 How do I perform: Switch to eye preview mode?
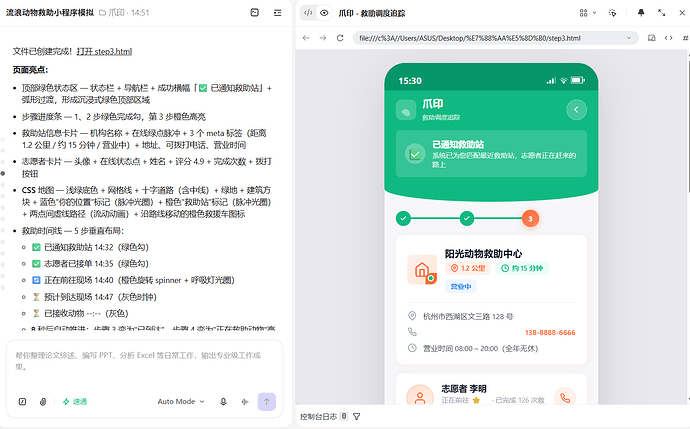[324, 13]
